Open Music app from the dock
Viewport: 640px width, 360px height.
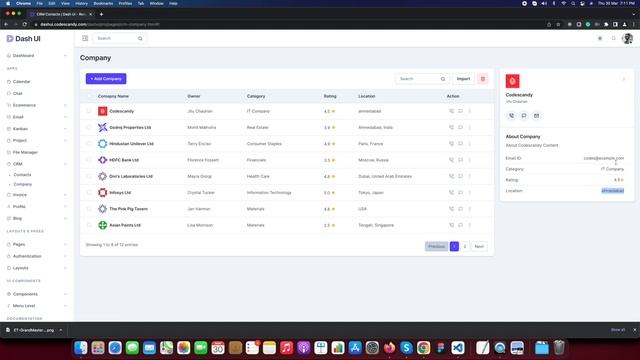(287, 348)
